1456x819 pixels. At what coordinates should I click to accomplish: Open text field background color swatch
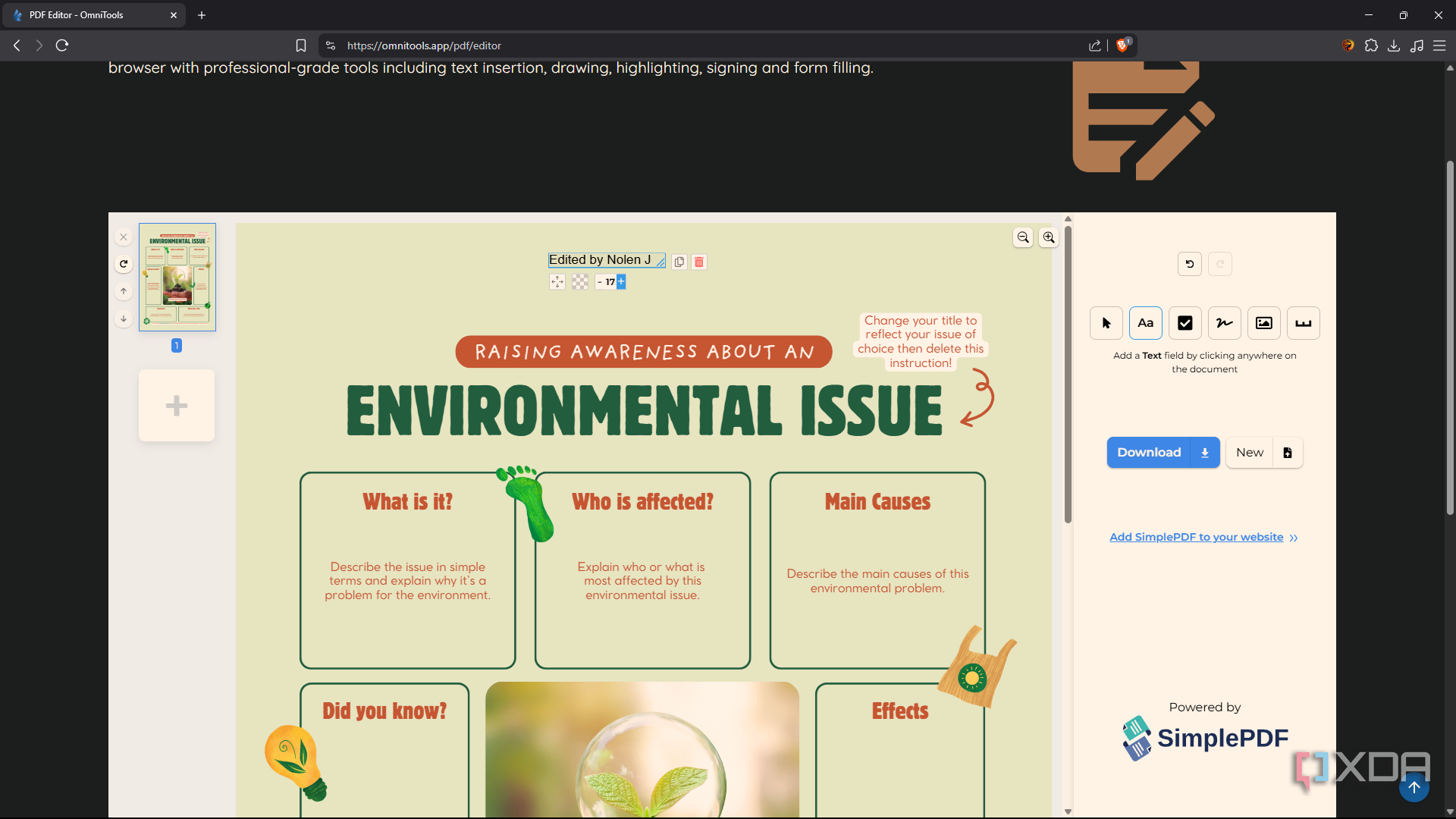[580, 282]
